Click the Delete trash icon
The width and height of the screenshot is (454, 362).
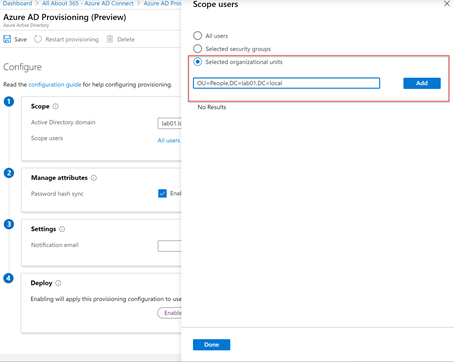coord(110,39)
